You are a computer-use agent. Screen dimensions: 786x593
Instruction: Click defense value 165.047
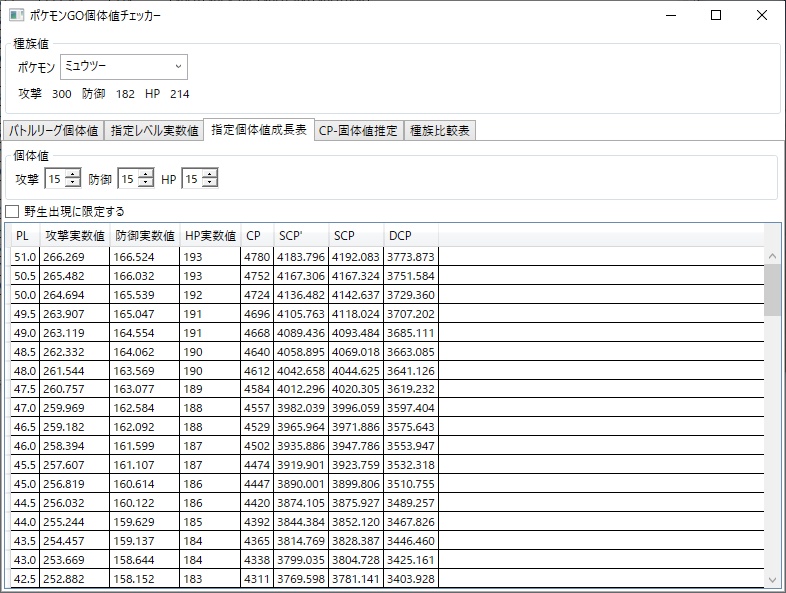click(145, 314)
